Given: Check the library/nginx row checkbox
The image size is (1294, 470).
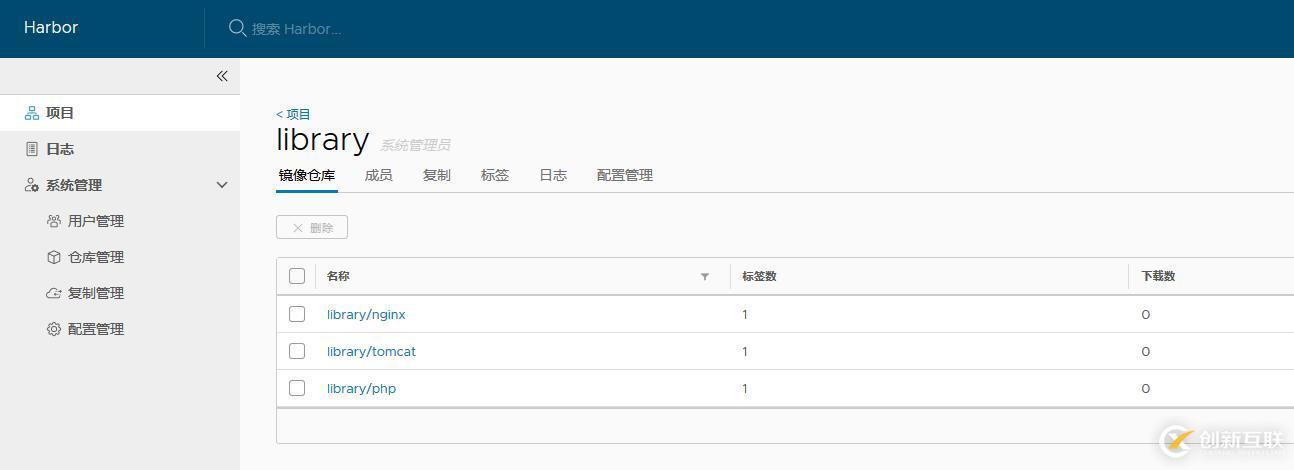Looking at the screenshot, I should click(297, 314).
